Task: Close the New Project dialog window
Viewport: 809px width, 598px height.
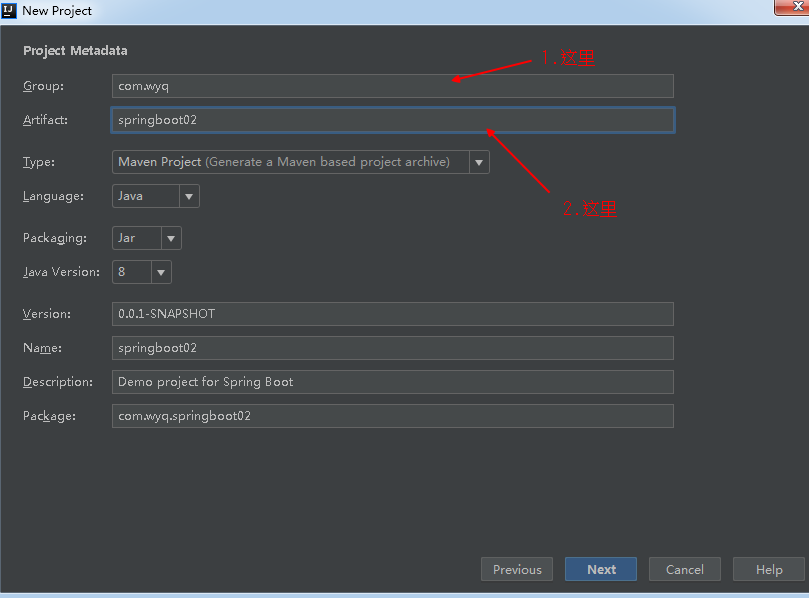Action: (x=793, y=7)
